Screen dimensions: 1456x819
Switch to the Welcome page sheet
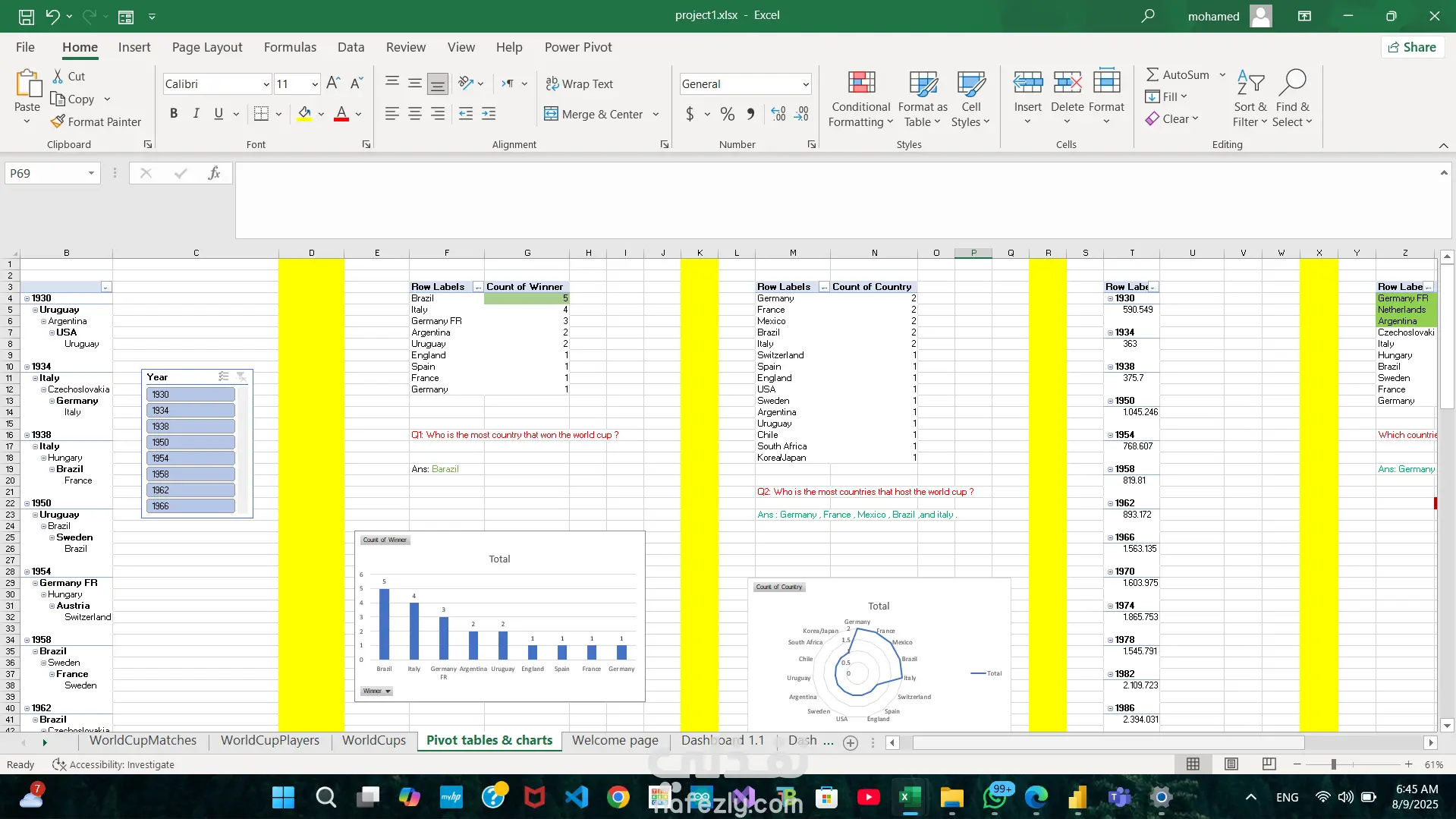(615, 741)
